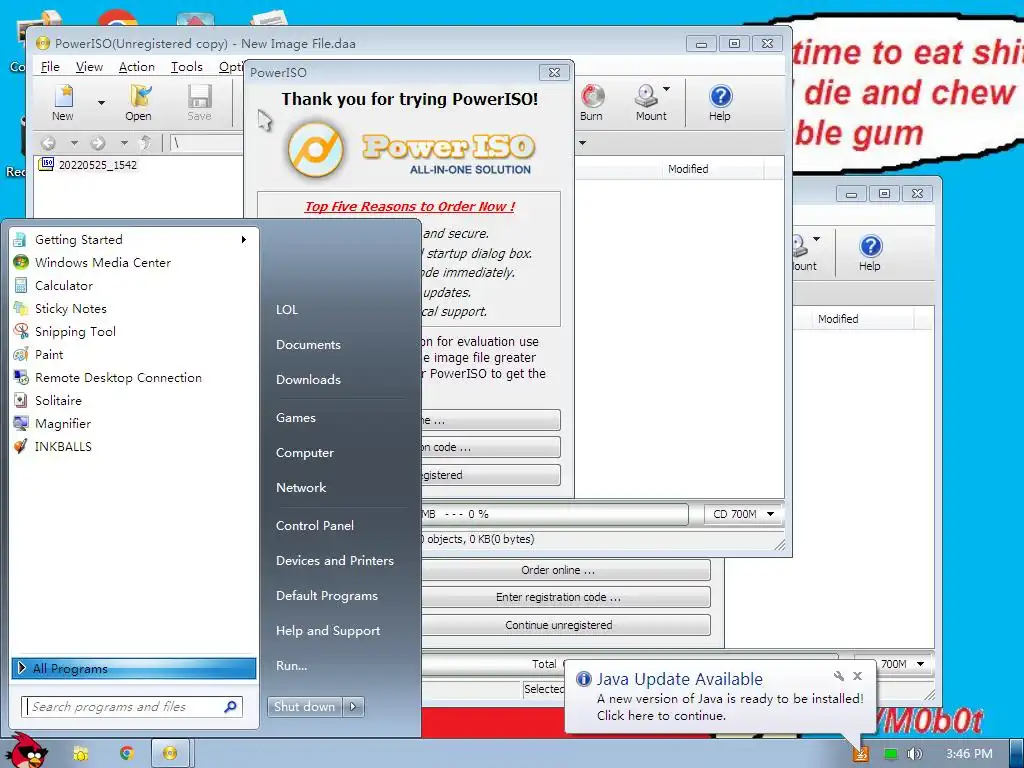
Task: Open Documents from Start menu
Action: click(308, 344)
